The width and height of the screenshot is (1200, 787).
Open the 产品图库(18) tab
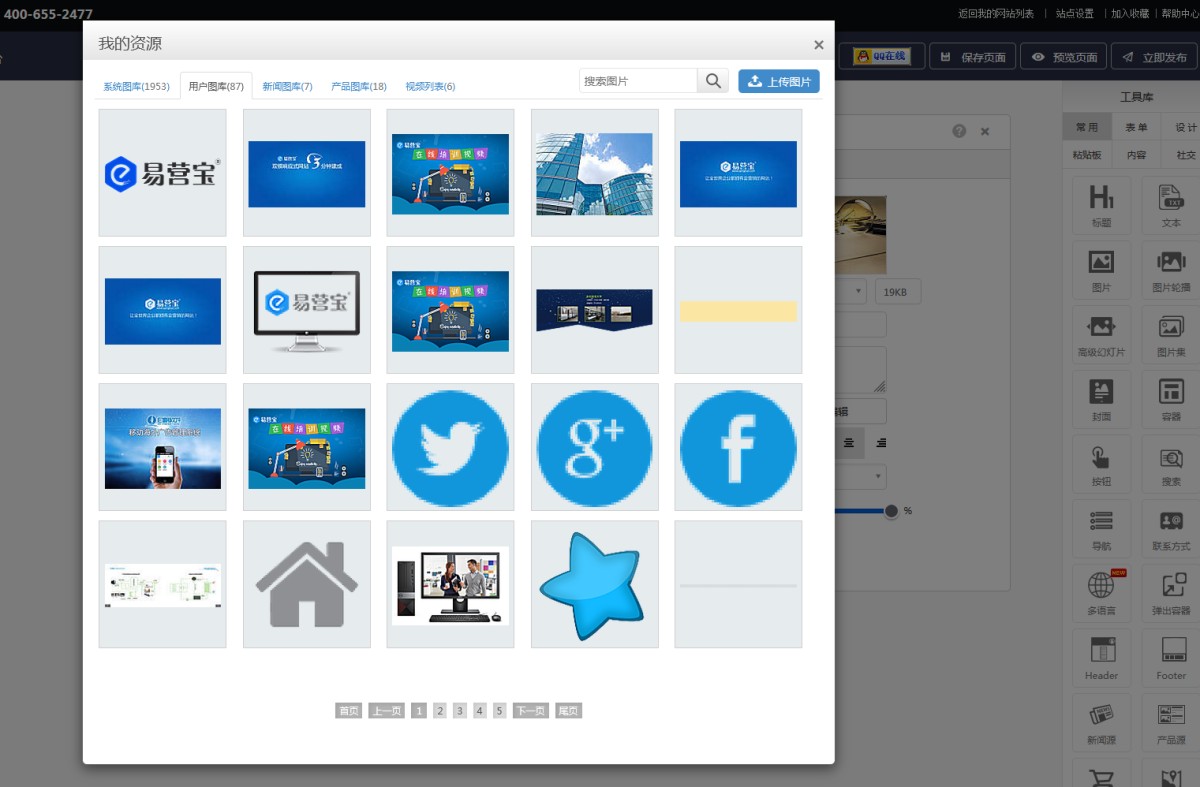pyautogui.click(x=359, y=87)
